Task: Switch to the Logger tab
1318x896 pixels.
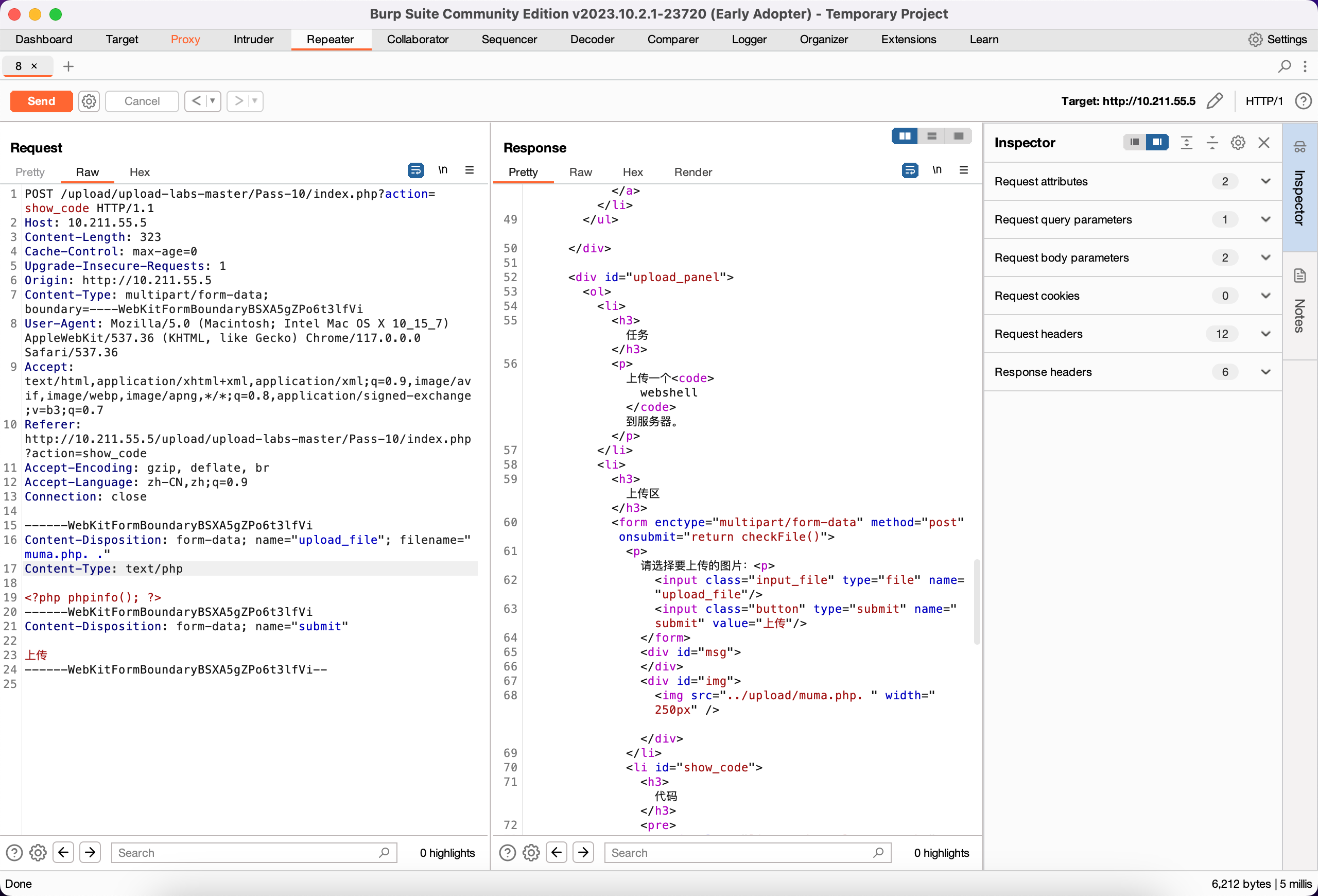Action: pos(749,39)
